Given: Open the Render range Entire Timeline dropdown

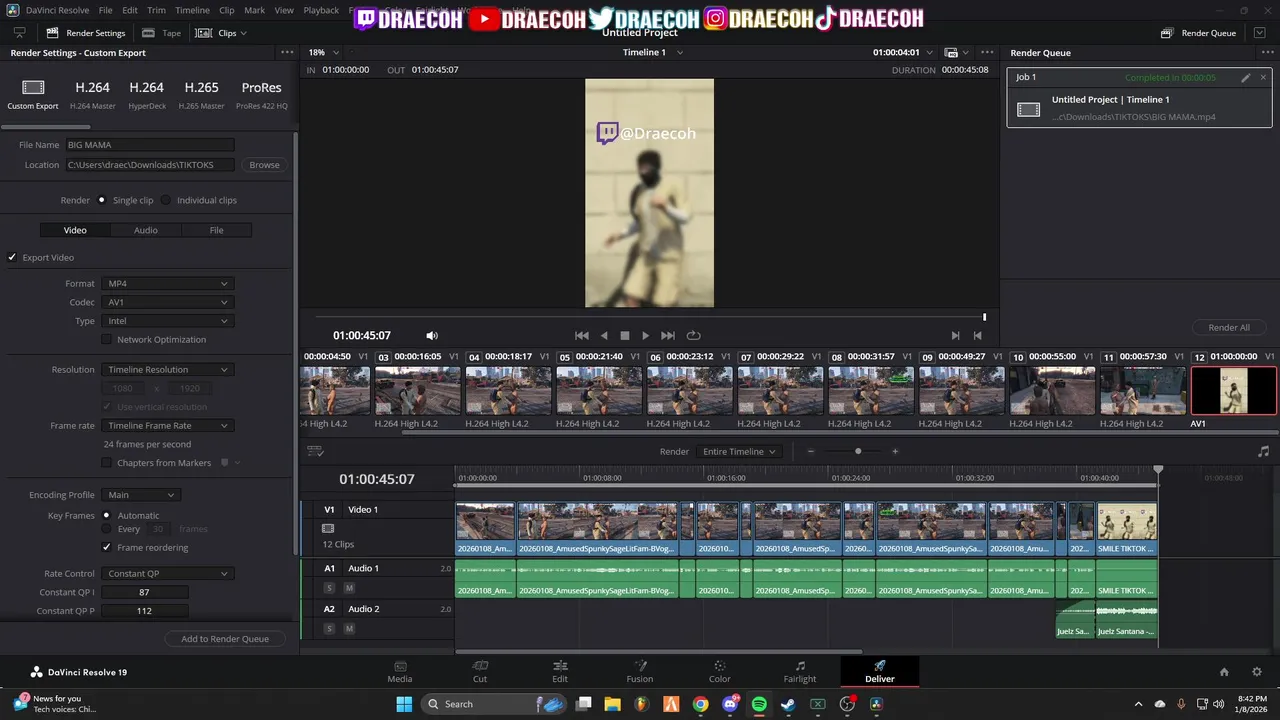Looking at the screenshot, I should pos(739,451).
